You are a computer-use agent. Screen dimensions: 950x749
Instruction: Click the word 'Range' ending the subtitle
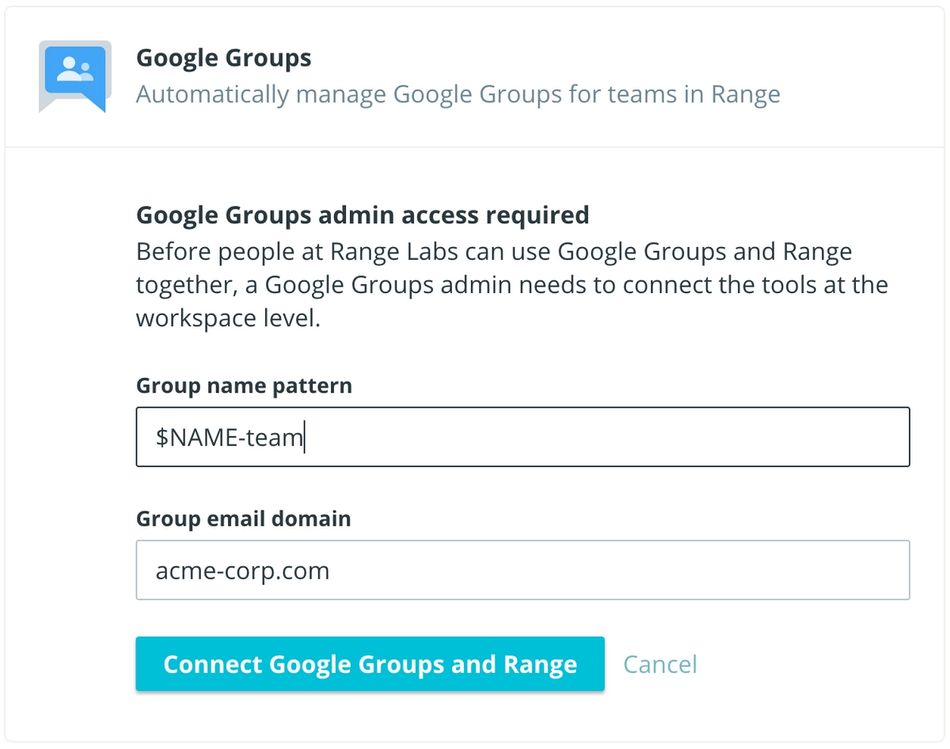tap(745, 95)
